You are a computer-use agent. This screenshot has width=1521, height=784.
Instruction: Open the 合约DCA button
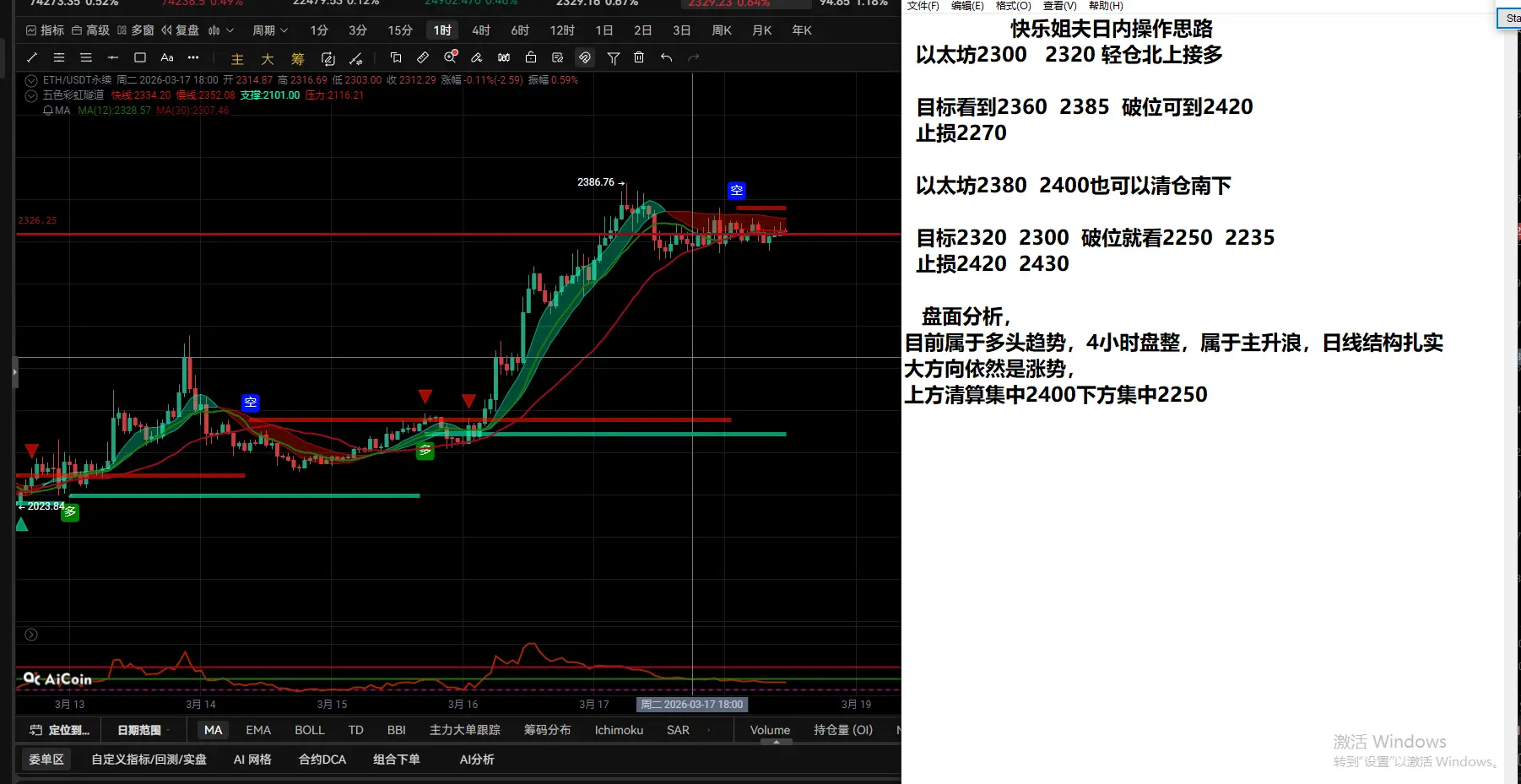(x=322, y=760)
